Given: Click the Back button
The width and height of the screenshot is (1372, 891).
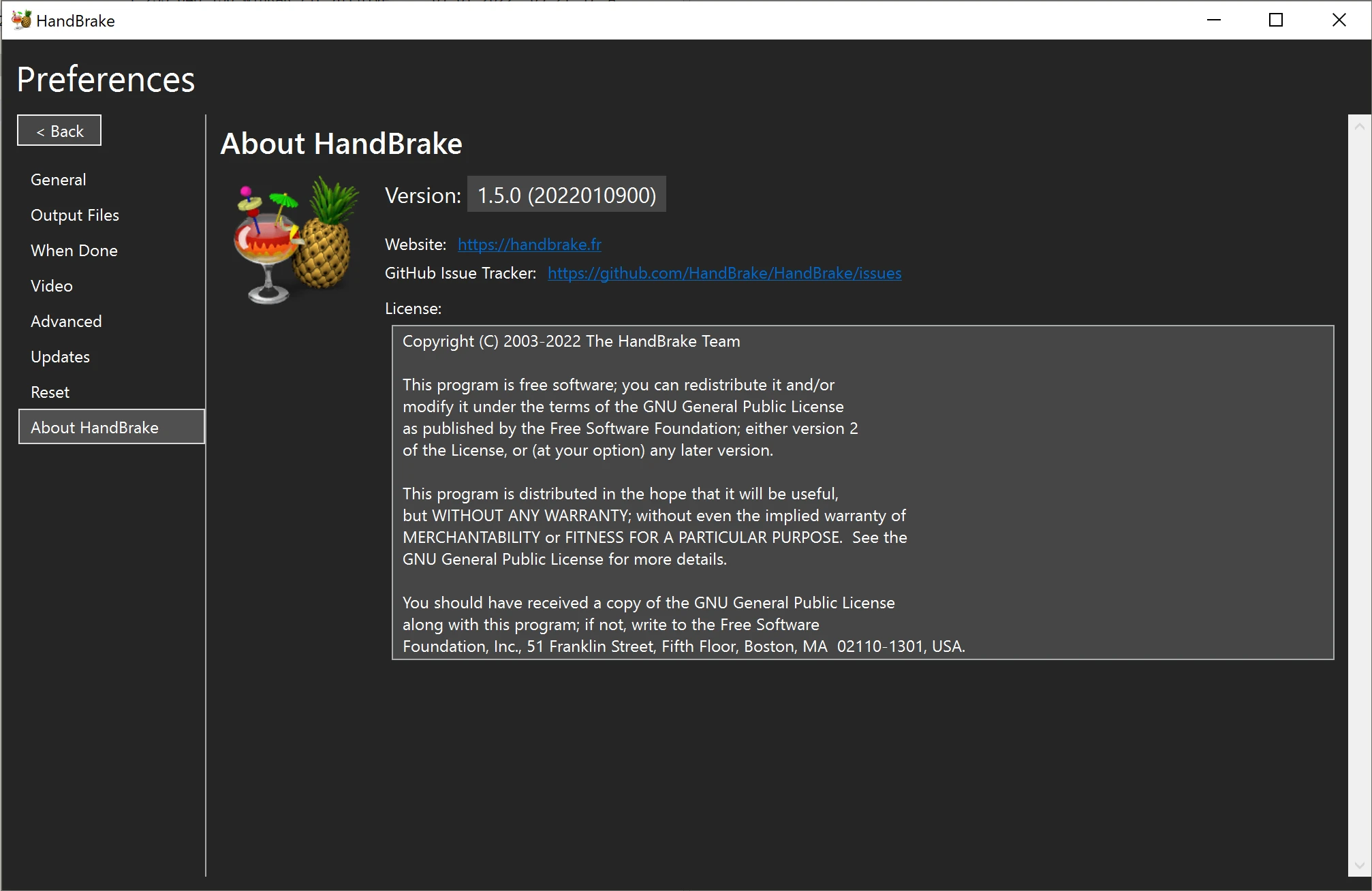Looking at the screenshot, I should 59,130.
